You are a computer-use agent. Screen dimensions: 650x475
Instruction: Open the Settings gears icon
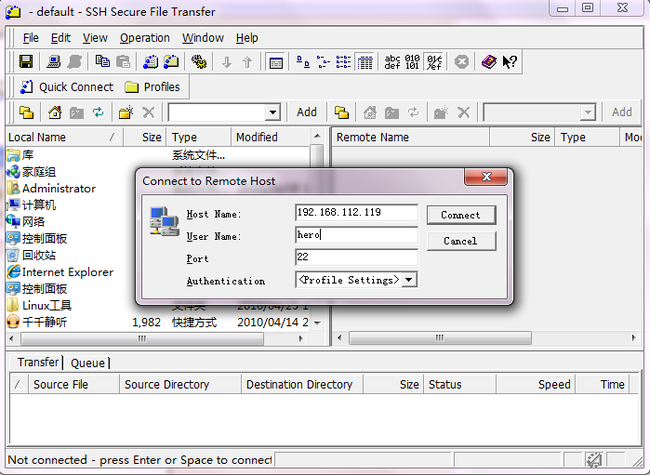[199, 62]
